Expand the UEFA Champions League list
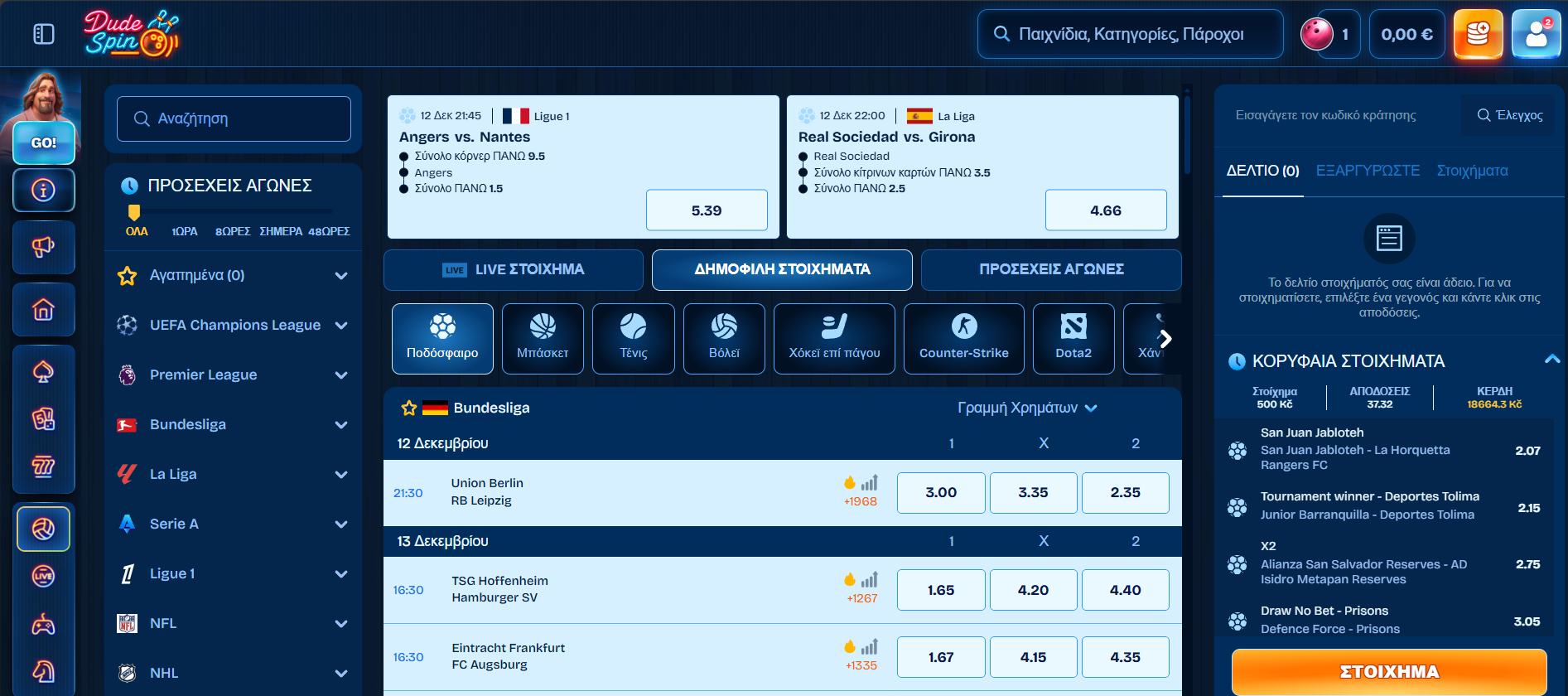This screenshot has height=696, width=1568. (x=340, y=326)
